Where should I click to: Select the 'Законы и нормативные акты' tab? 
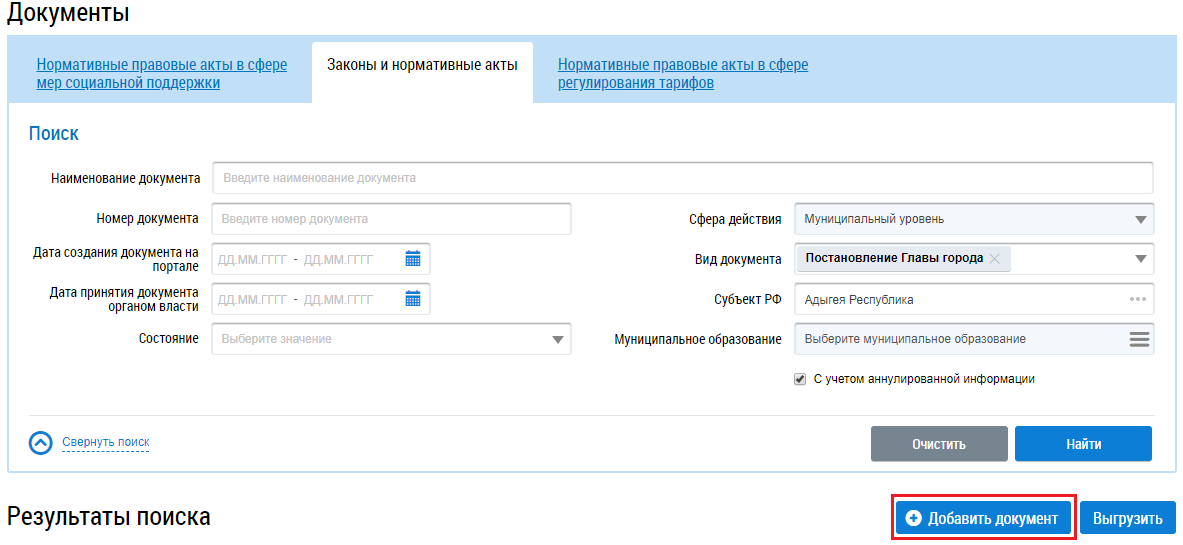422,66
